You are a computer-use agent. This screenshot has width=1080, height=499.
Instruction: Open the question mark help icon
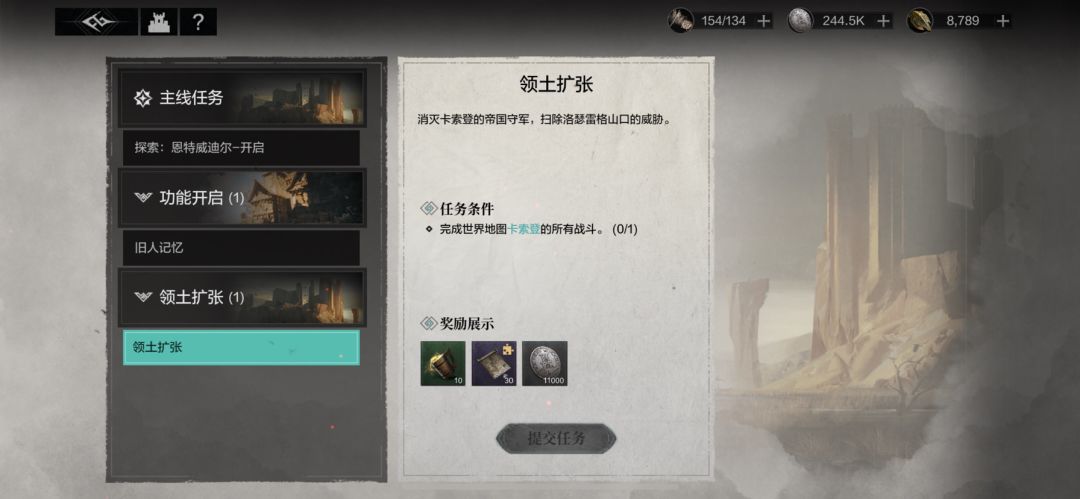click(198, 22)
